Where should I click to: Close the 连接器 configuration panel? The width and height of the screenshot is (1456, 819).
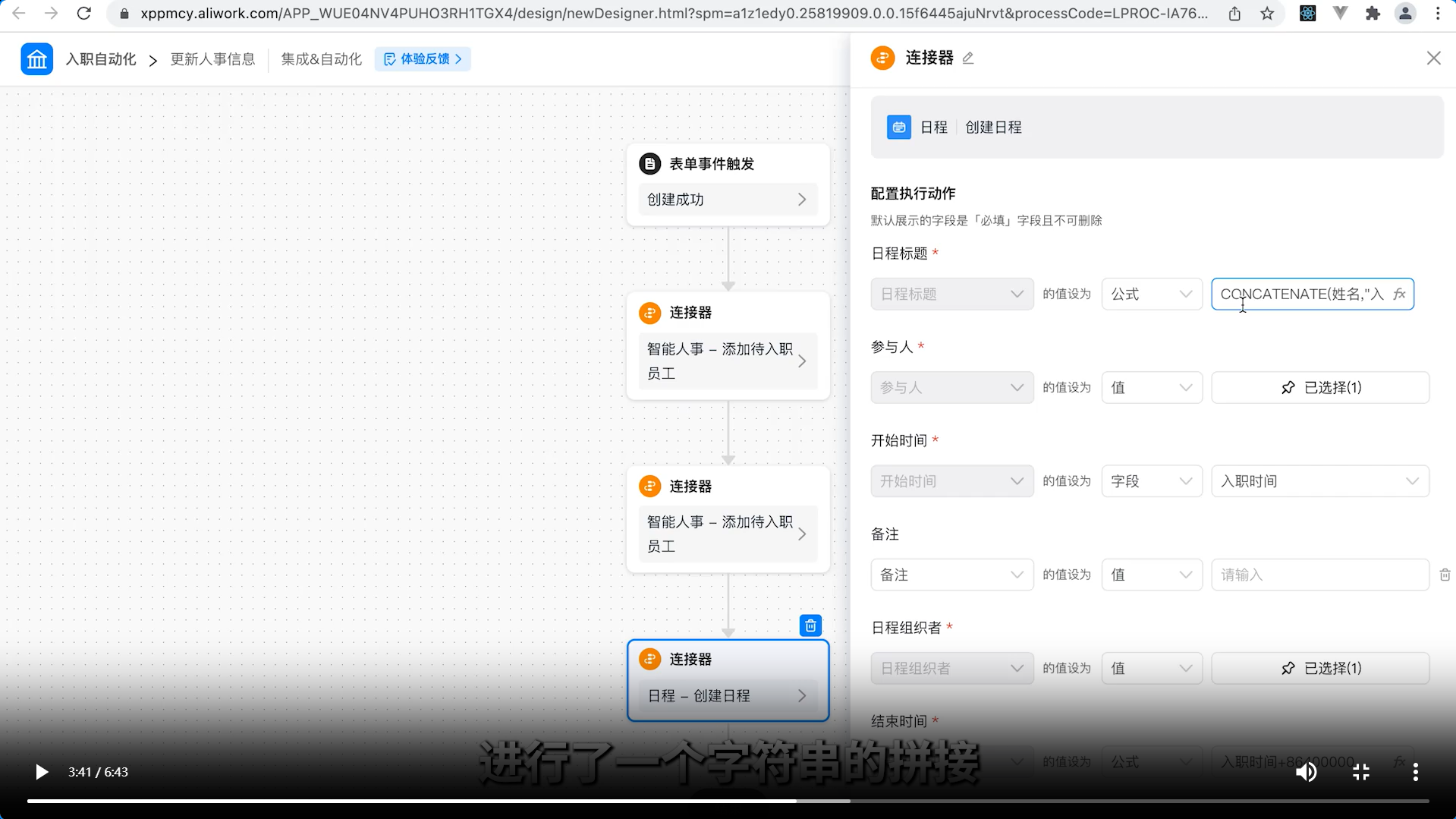pyautogui.click(x=1433, y=58)
